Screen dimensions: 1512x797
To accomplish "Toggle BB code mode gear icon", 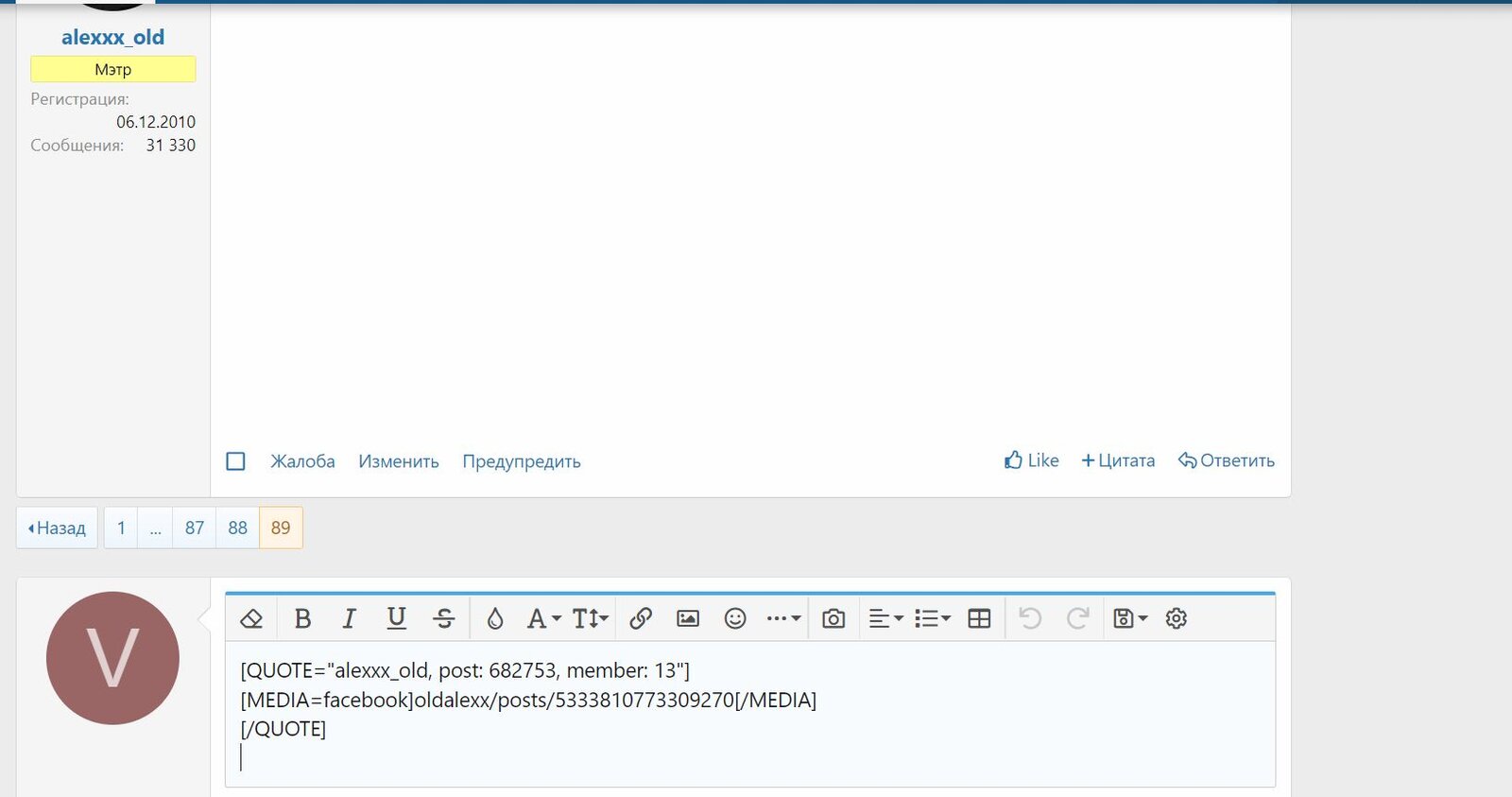I will tap(1177, 618).
